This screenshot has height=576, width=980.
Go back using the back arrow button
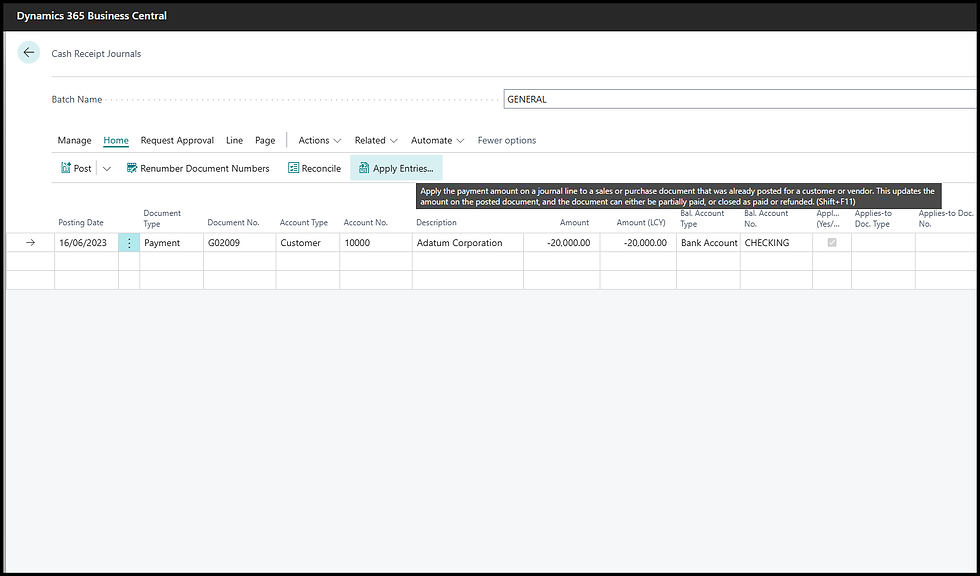tap(28, 53)
